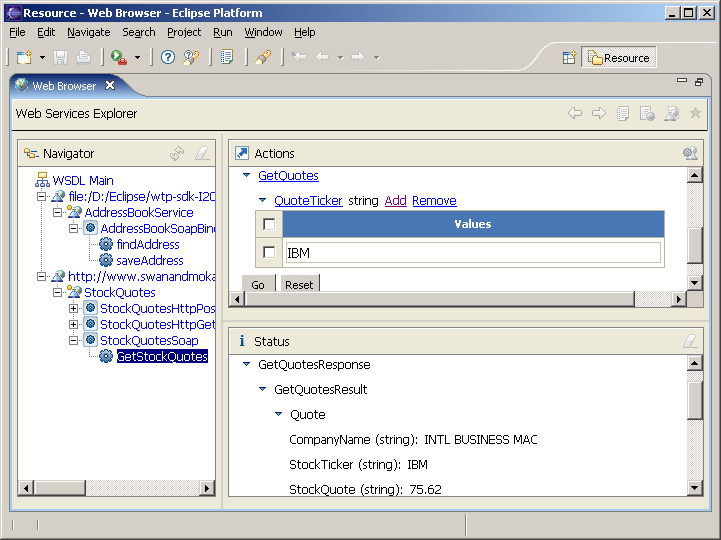Open the Project menu

coord(184,32)
